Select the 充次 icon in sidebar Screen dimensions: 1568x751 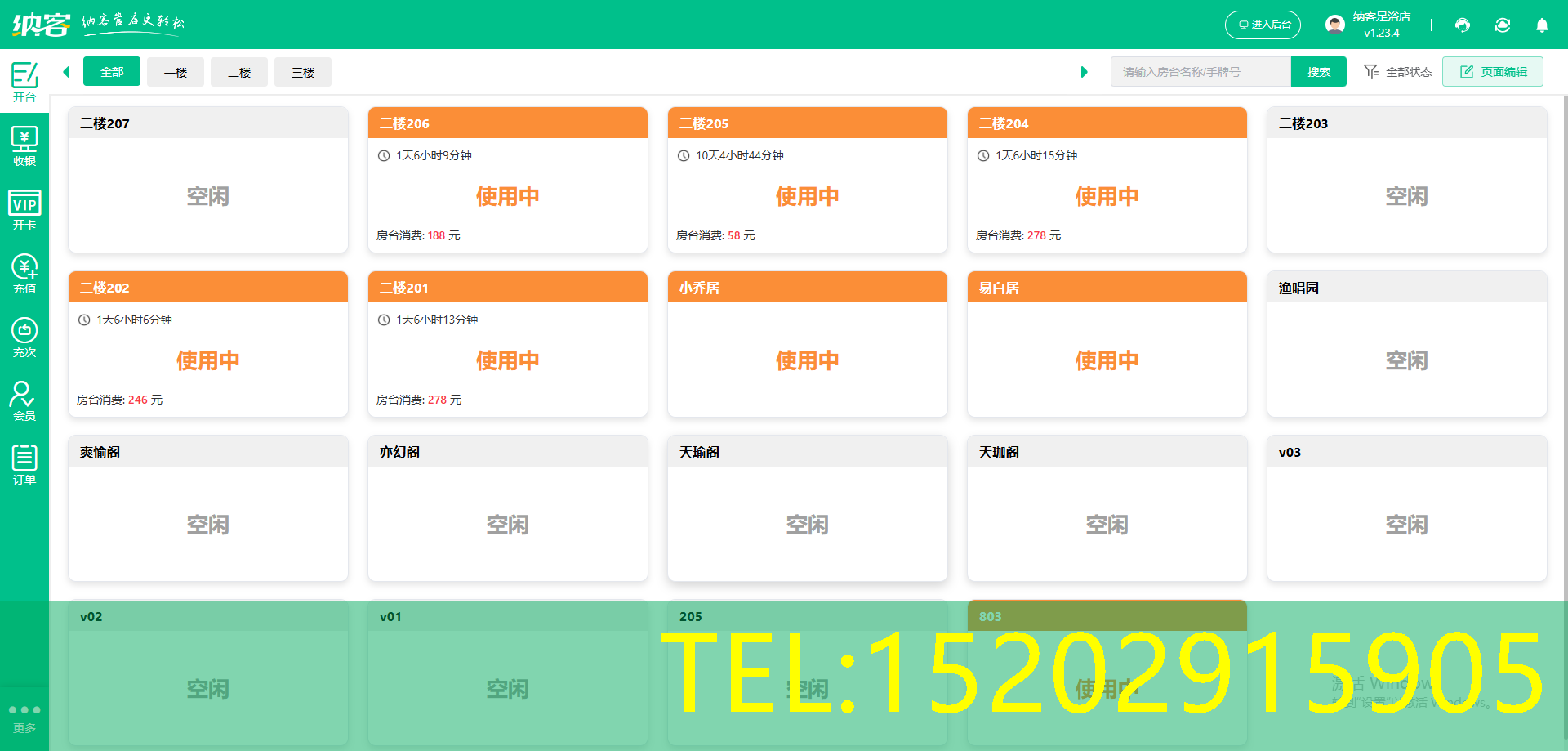click(24, 337)
